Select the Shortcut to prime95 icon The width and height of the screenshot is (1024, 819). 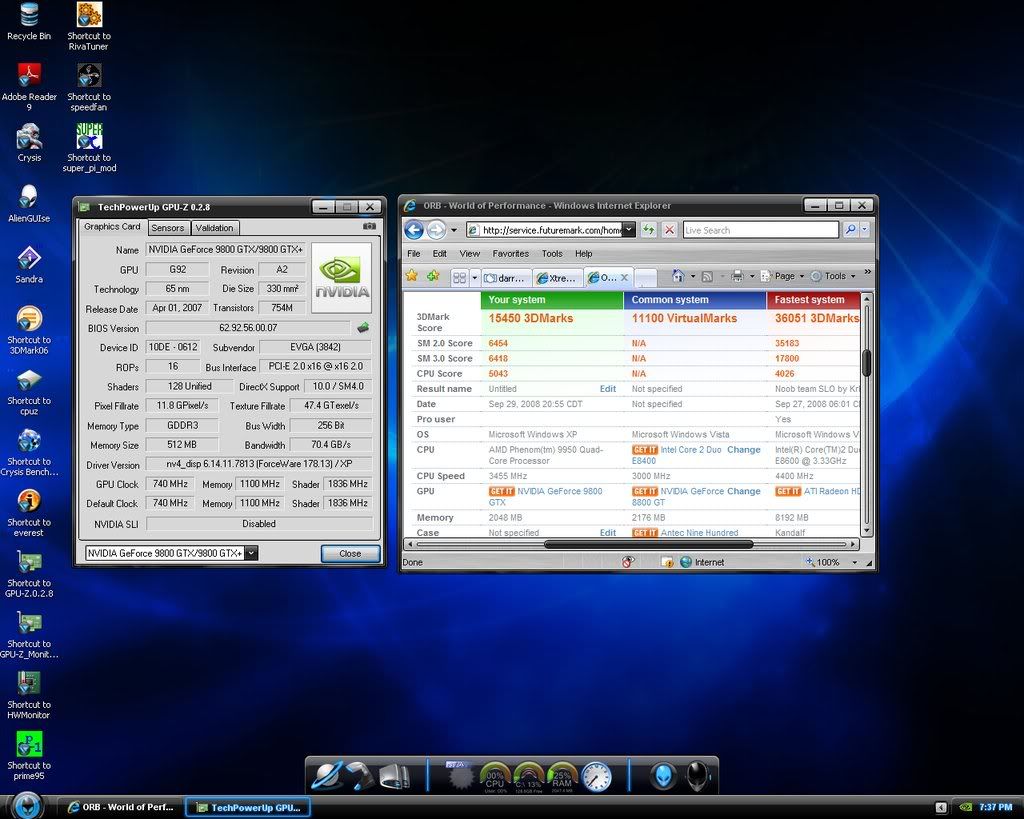coord(29,755)
